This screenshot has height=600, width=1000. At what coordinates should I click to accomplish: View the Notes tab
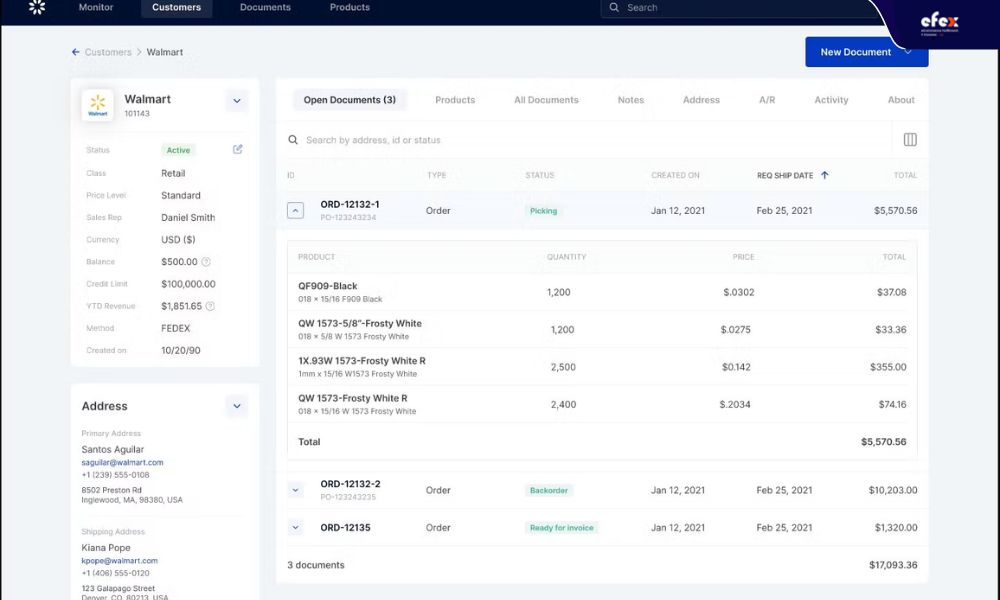click(631, 100)
